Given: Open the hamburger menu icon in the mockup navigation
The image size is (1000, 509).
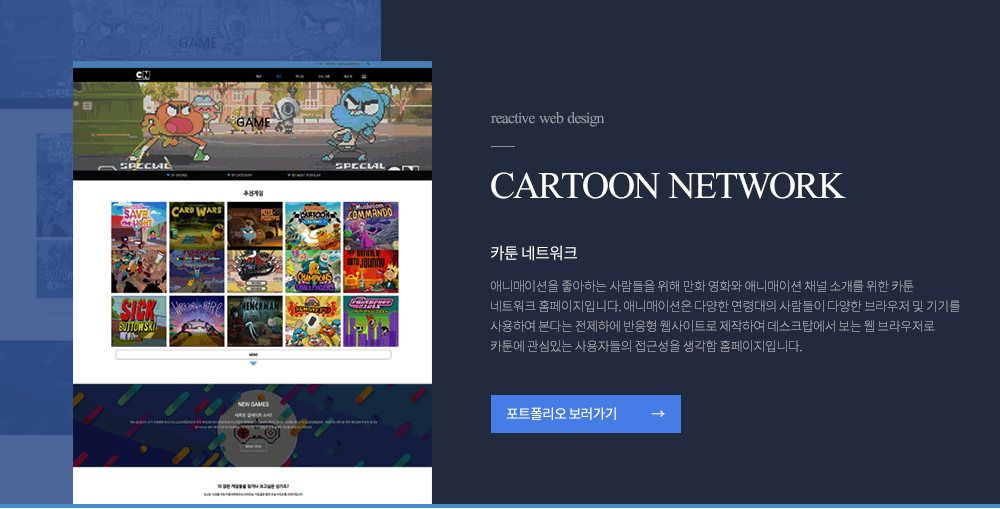Looking at the screenshot, I should coord(364,76).
